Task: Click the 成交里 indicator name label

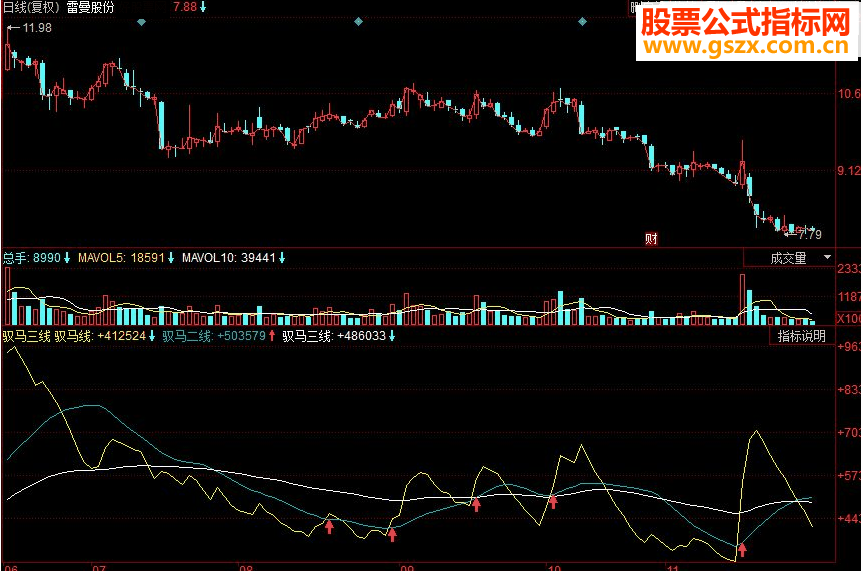Action: coord(788,258)
